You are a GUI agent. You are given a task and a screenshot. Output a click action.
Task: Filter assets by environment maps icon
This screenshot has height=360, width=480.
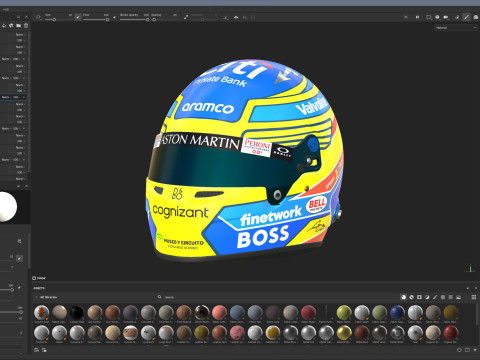459,297
